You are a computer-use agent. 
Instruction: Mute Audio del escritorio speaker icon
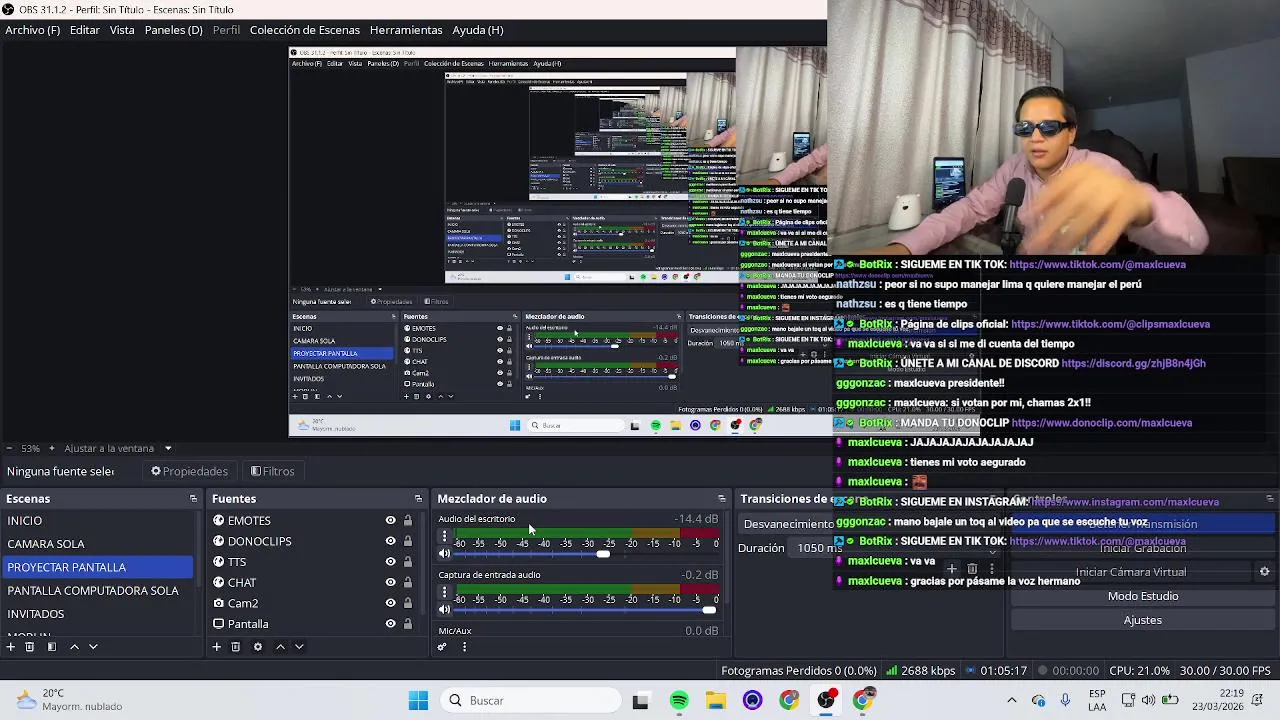click(x=445, y=554)
